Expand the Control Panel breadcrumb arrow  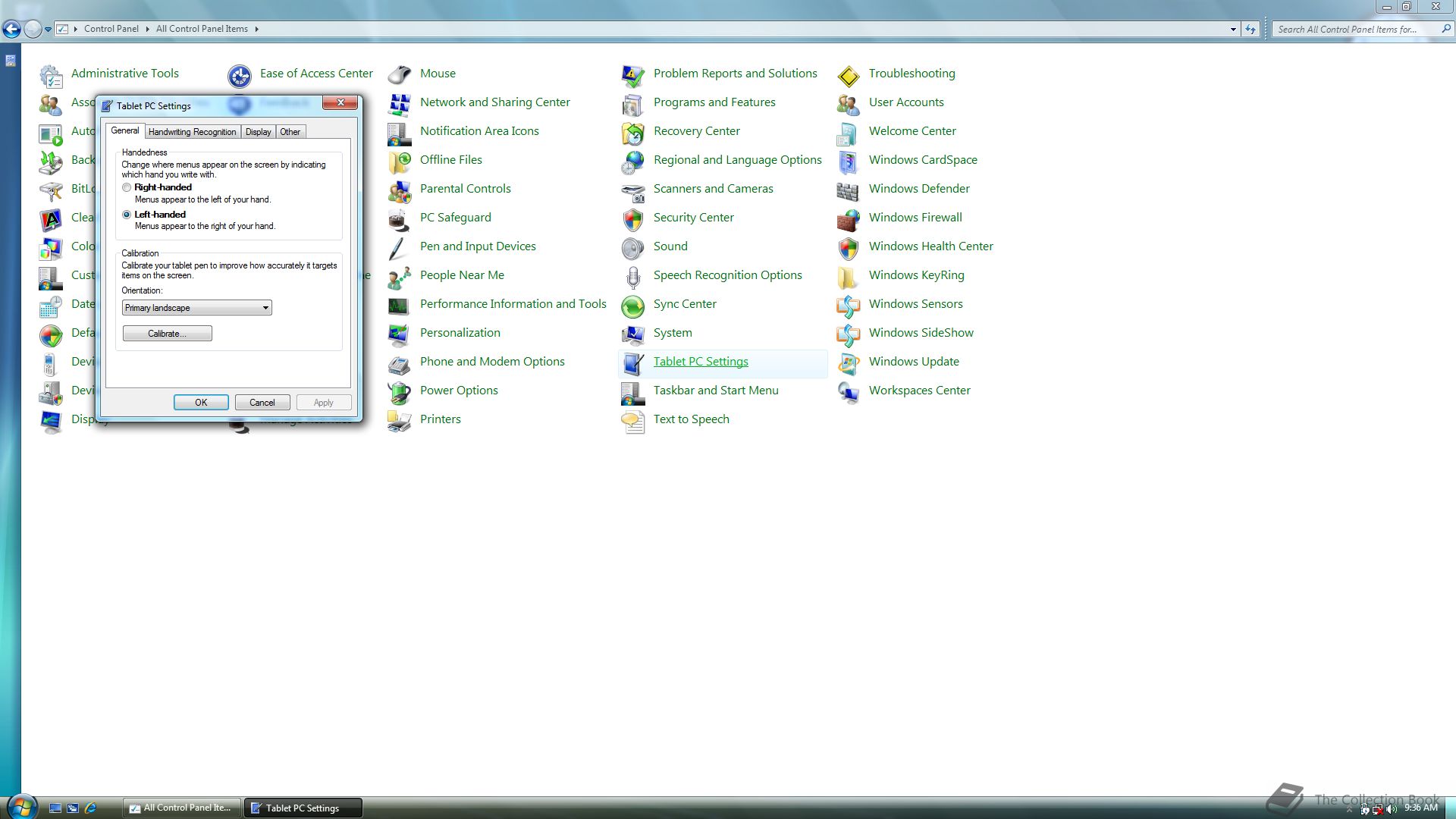click(147, 29)
